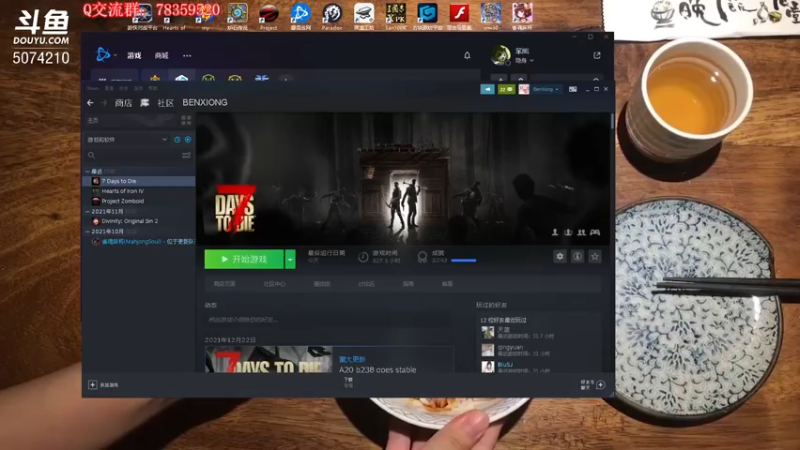Select the MahjongSoul entry in library

139,241
